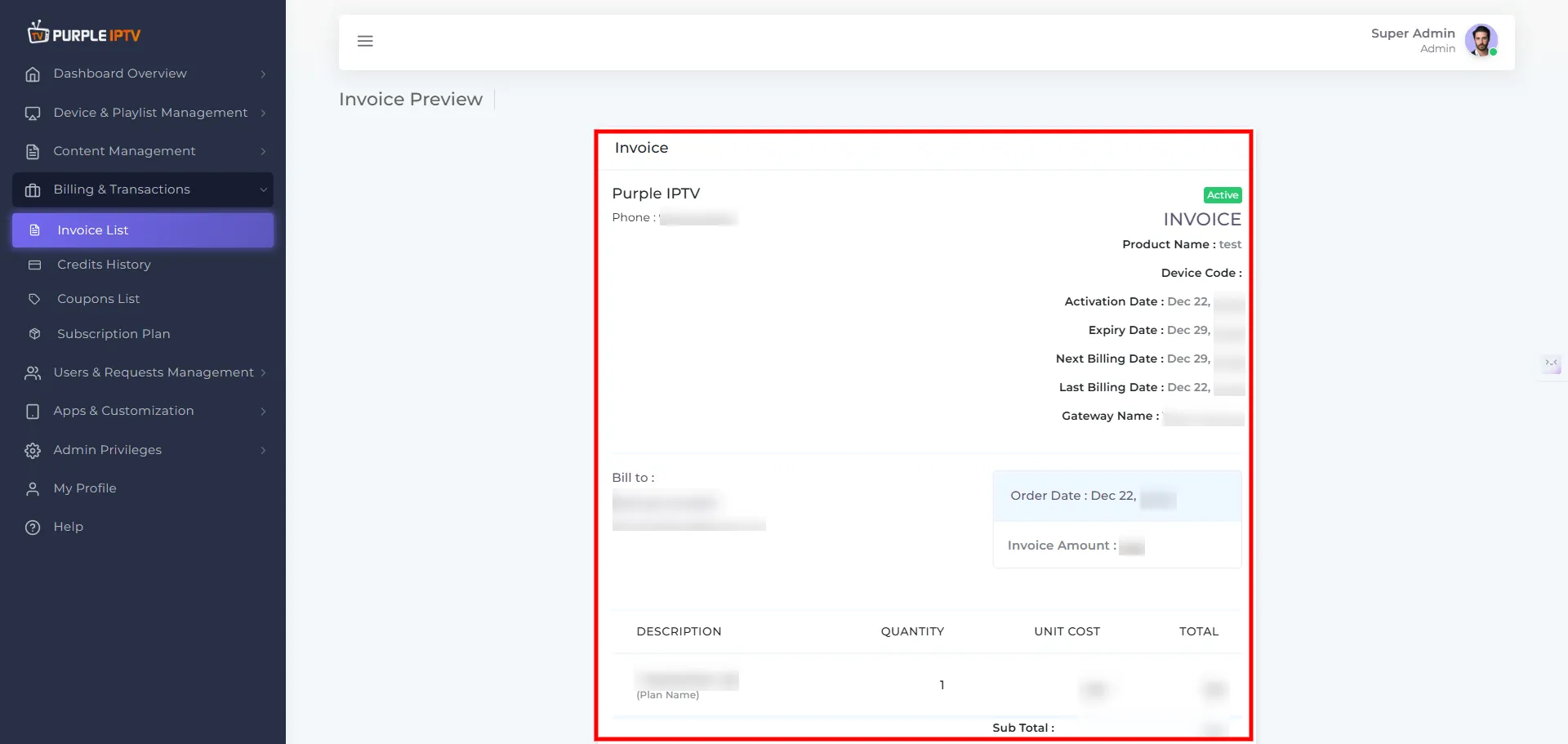
Task: Open the Super Admin avatar menu
Action: (x=1481, y=40)
